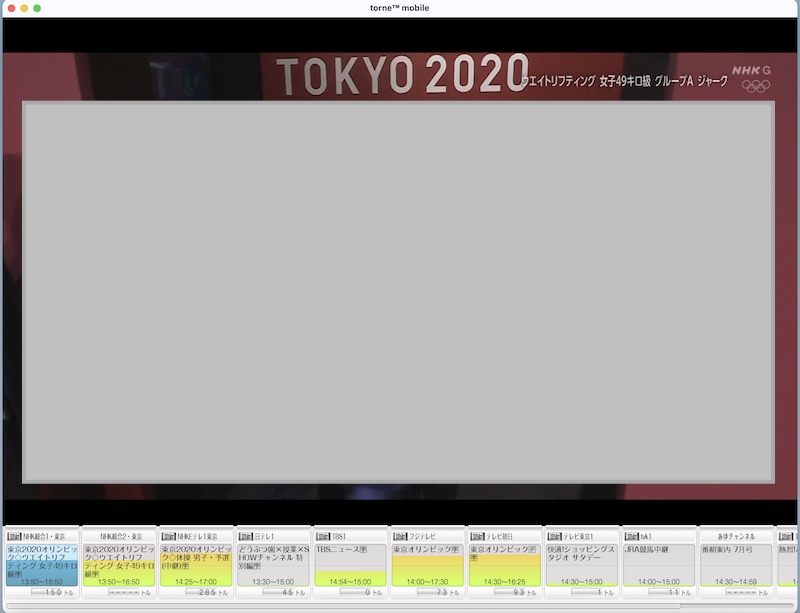Image resolution: width=800 pixels, height=613 pixels.
Task: Select the NHKEテレ1東京 channel header
Action: click(196, 536)
